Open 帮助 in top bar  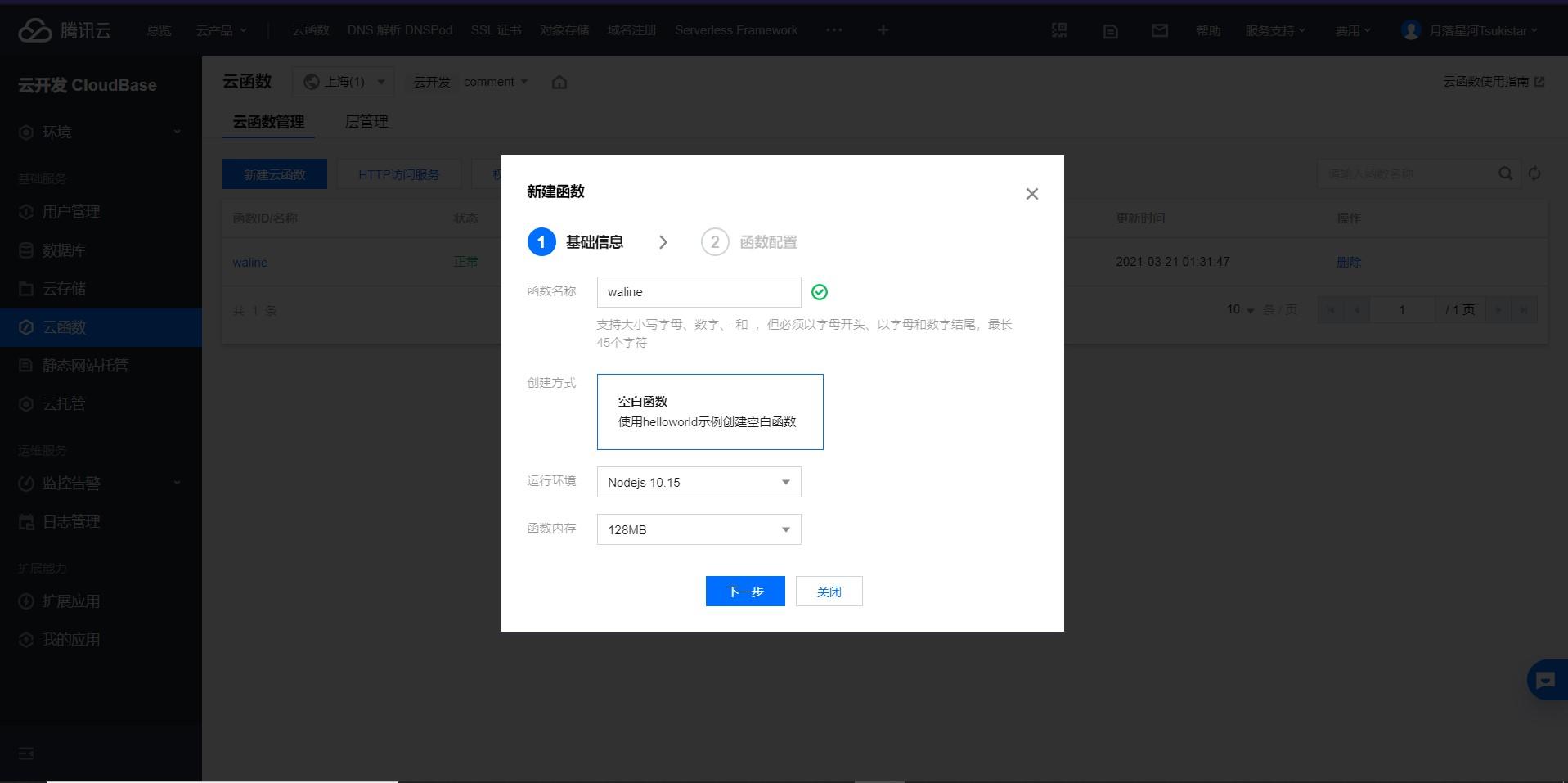point(1208,30)
